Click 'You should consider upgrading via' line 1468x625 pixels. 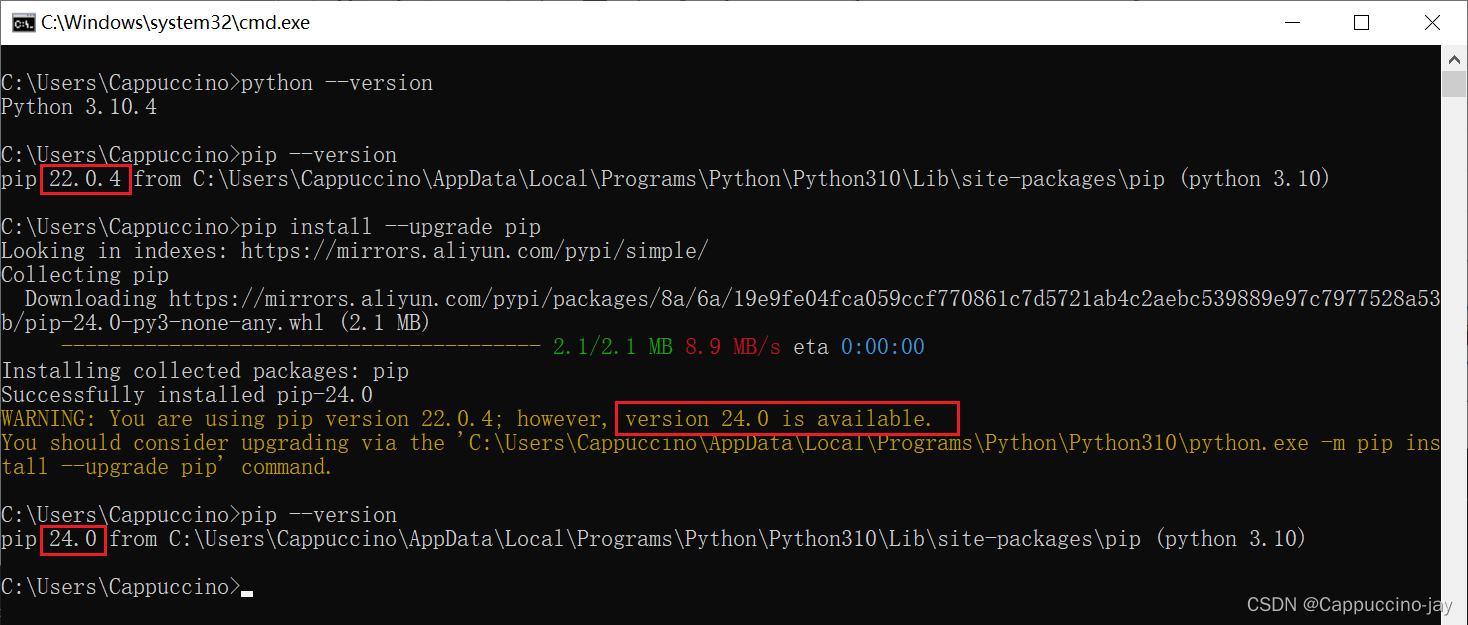point(721,443)
